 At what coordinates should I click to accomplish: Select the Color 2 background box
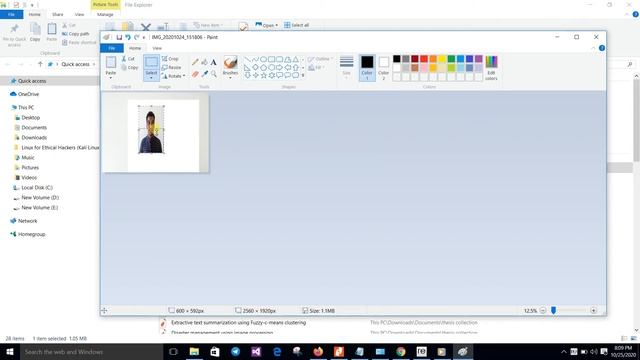(x=383, y=67)
